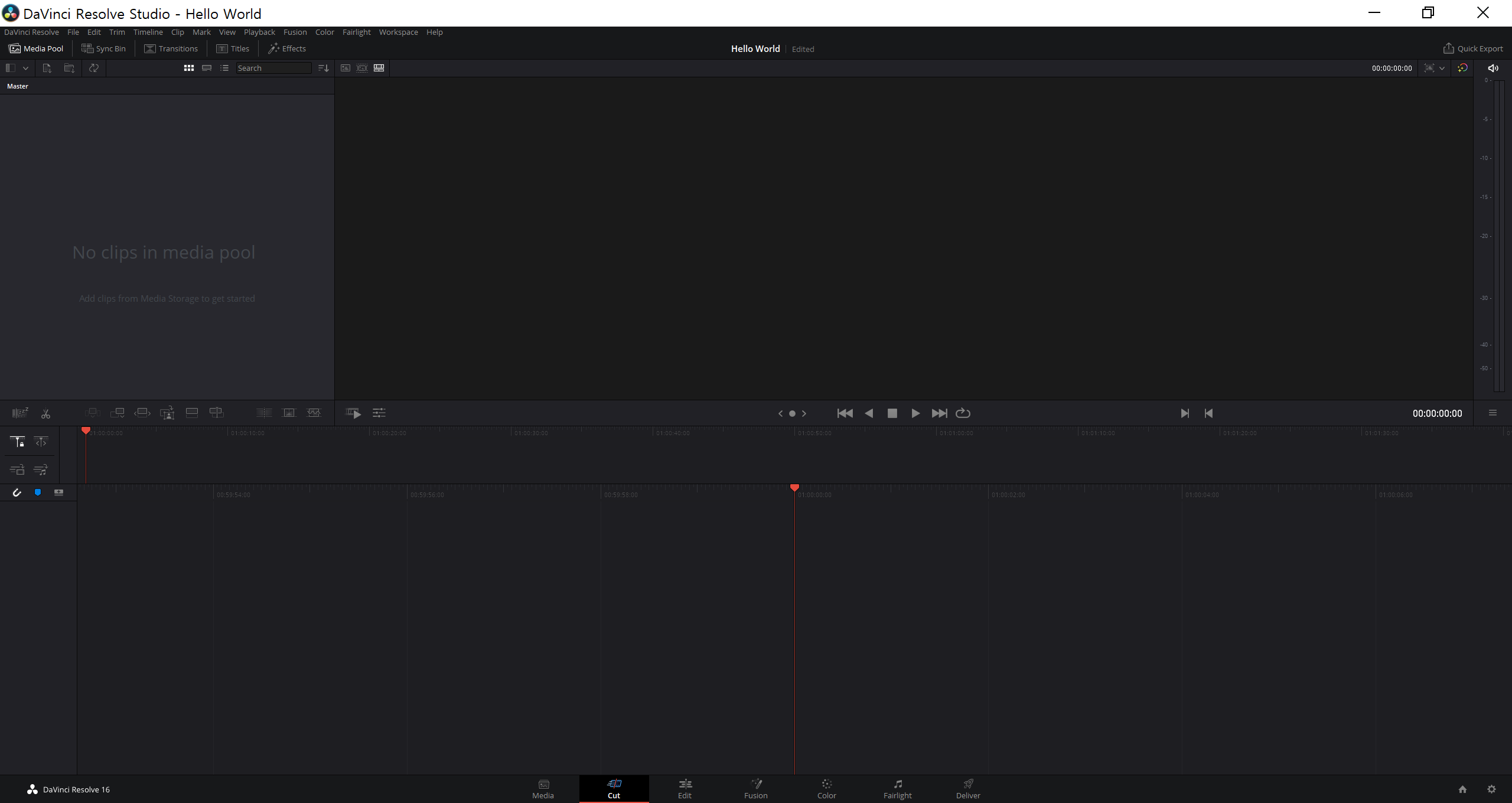Open the Playback menu
Image resolution: width=1512 pixels, height=803 pixels.
[259, 32]
